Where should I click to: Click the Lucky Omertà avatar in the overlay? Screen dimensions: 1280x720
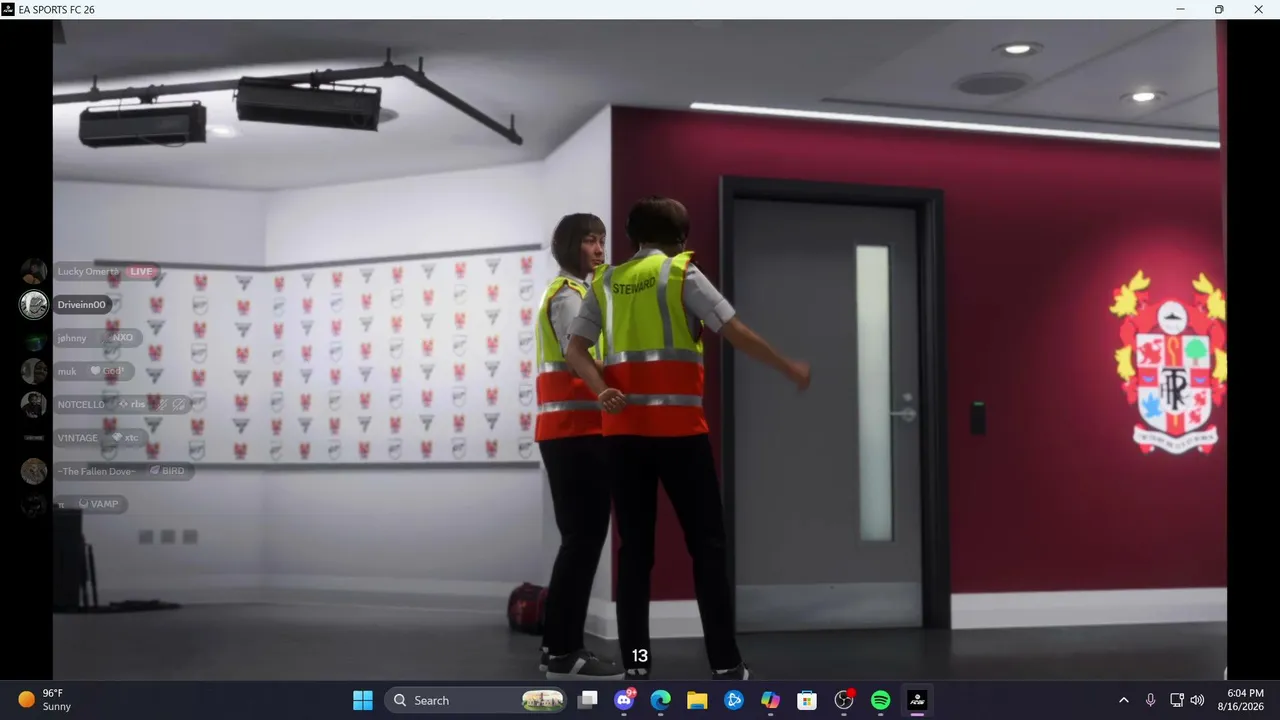[x=34, y=271]
